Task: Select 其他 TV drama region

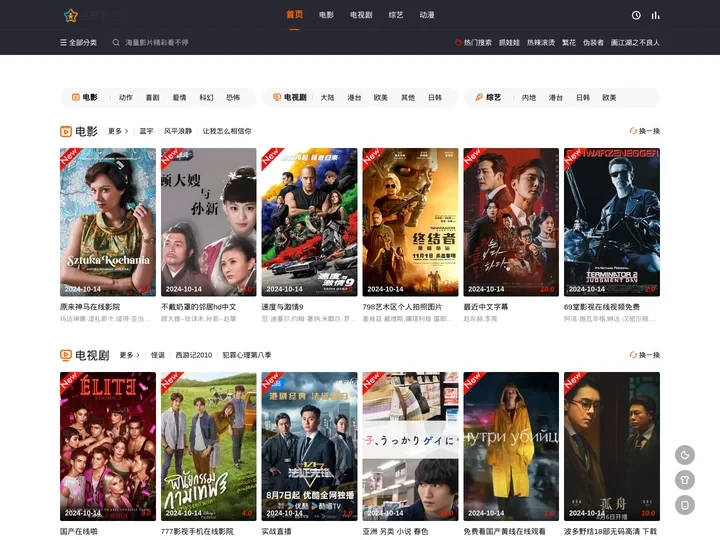Action: (408, 97)
